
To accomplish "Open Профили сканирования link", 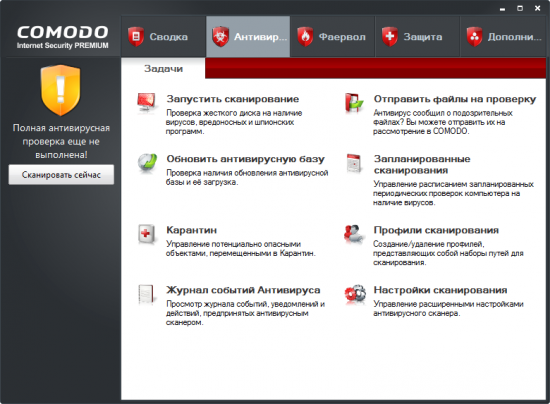I will point(436,230).
